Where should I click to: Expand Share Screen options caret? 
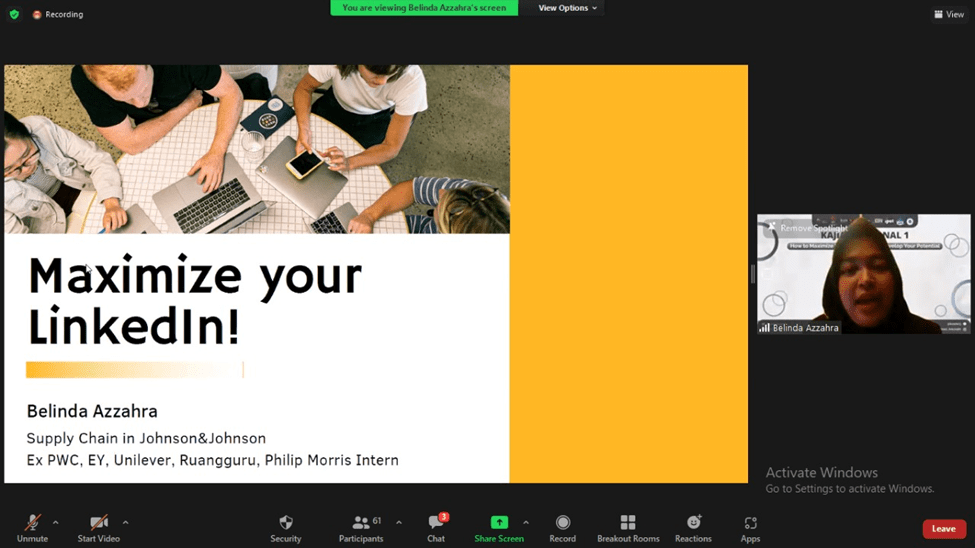point(526,522)
